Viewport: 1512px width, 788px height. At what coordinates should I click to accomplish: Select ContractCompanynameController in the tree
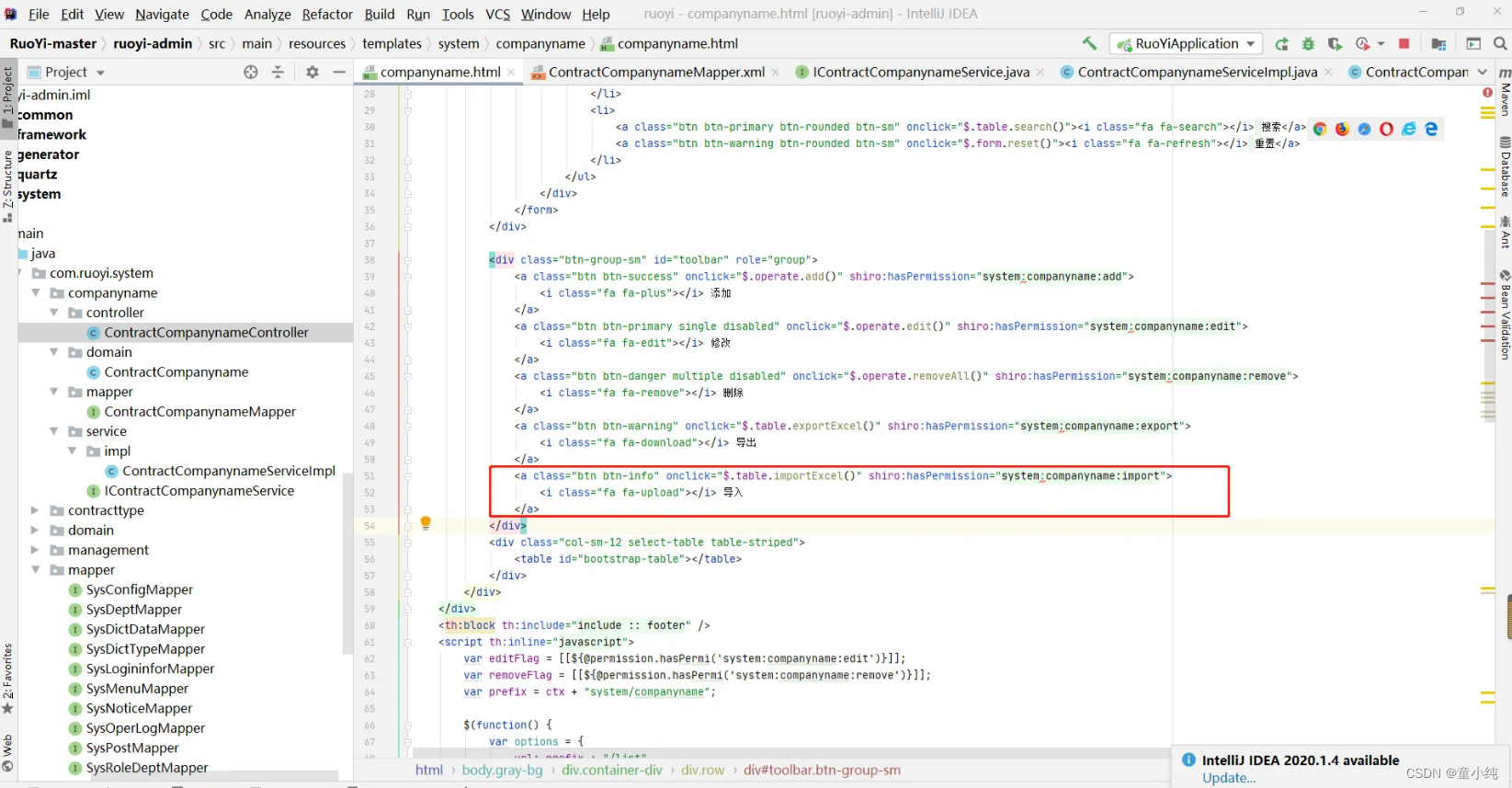(x=206, y=332)
